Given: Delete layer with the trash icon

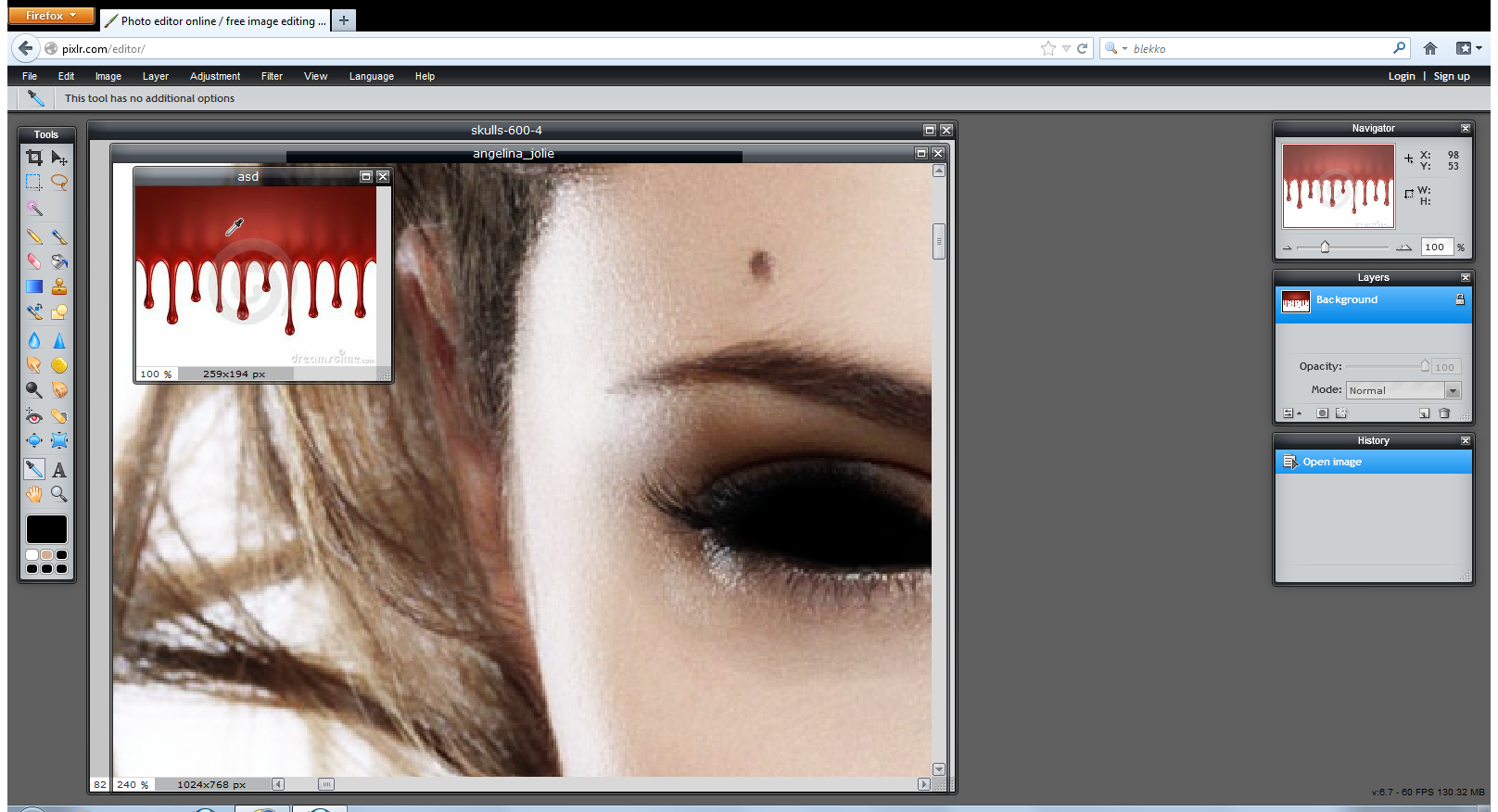Looking at the screenshot, I should 1444,413.
